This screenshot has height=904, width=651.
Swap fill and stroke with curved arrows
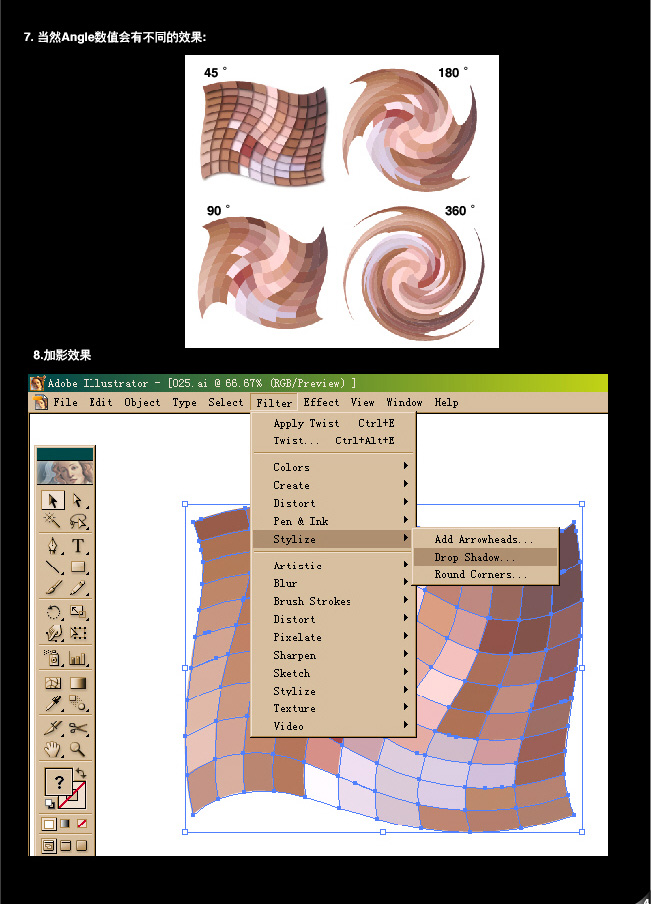click(x=81, y=773)
